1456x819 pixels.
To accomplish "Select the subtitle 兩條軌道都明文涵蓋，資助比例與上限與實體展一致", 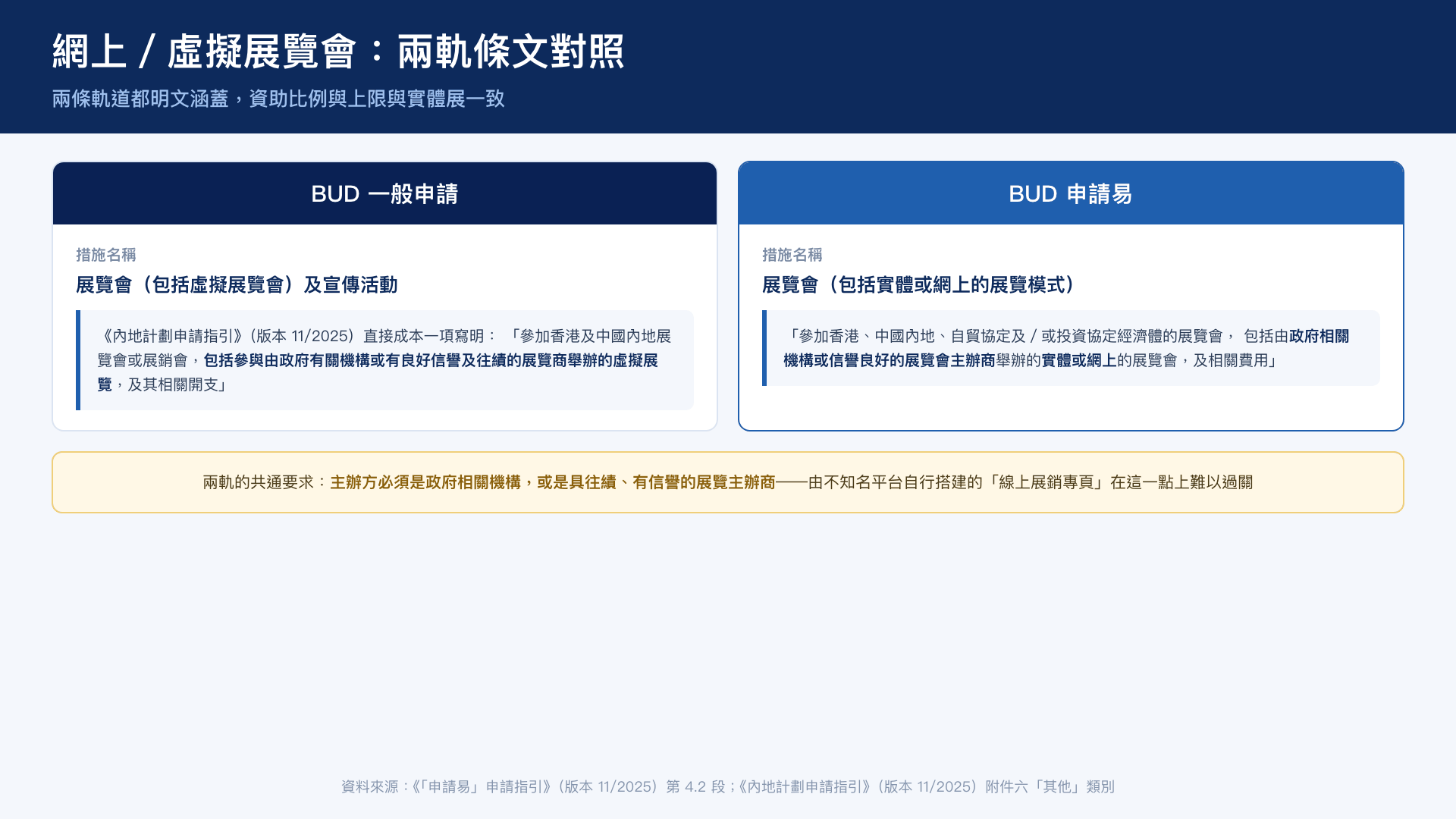I will coord(278,99).
